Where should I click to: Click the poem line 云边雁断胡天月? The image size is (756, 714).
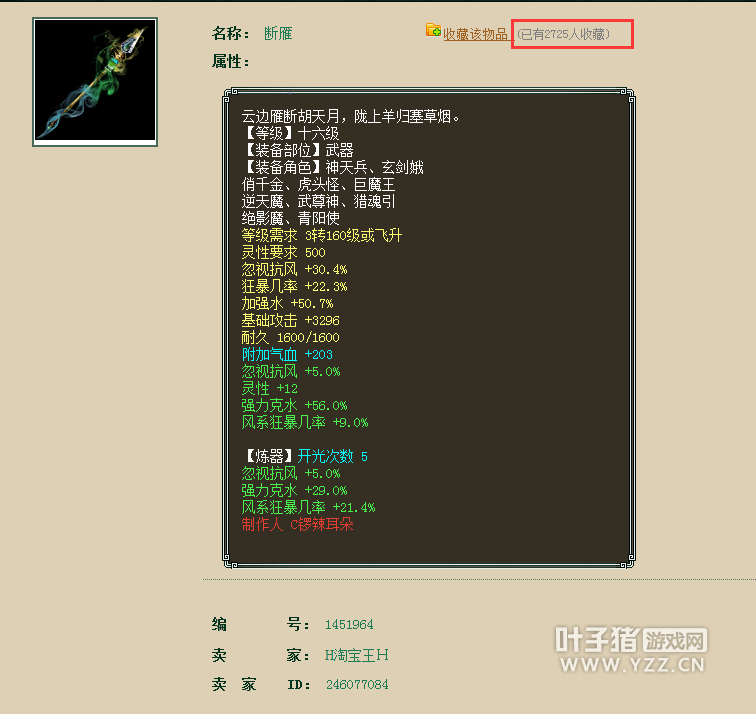291,116
